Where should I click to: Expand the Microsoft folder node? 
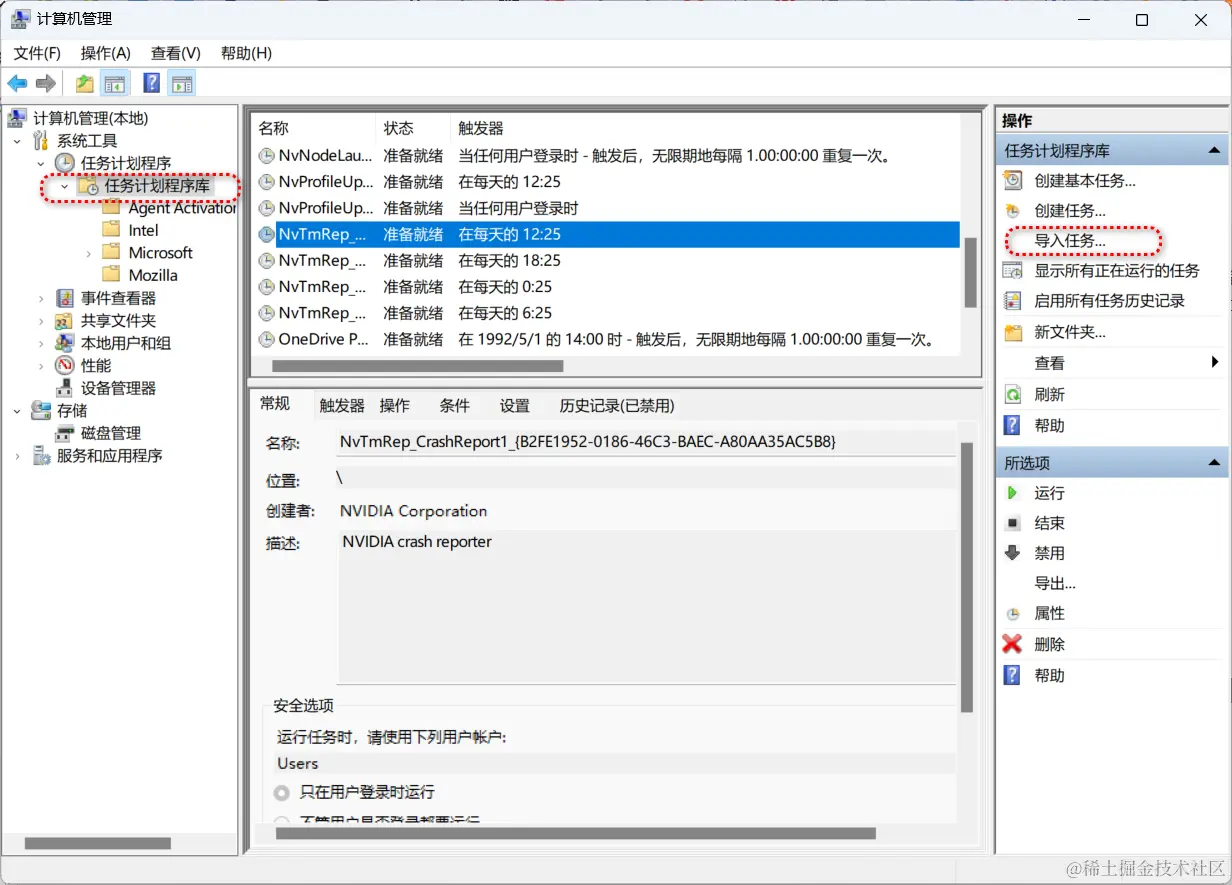88,253
